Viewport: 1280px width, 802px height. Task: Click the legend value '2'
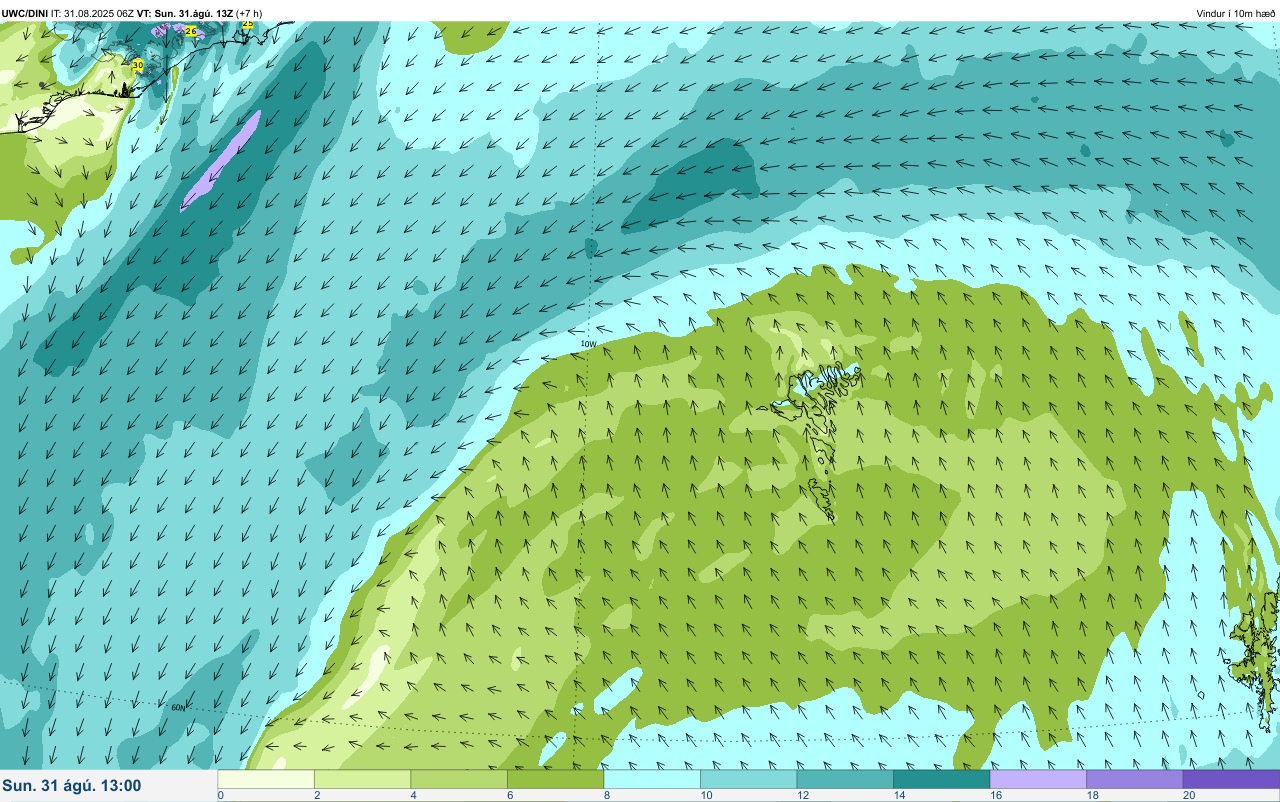315,795
